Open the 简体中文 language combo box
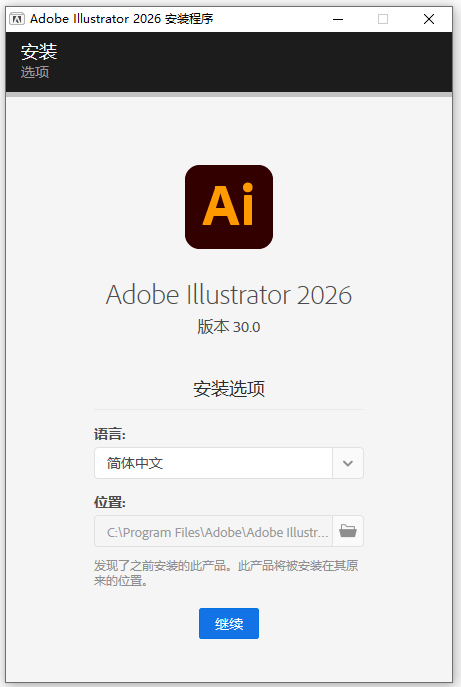 pos(229,463)
